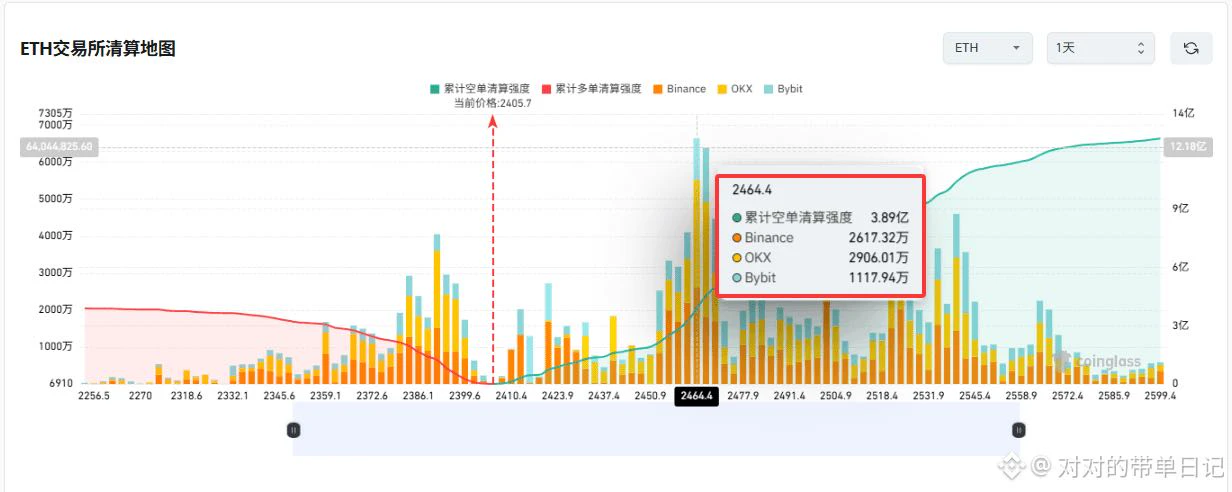
Task: Click the zoom range selection band
Action: point(656,430)
